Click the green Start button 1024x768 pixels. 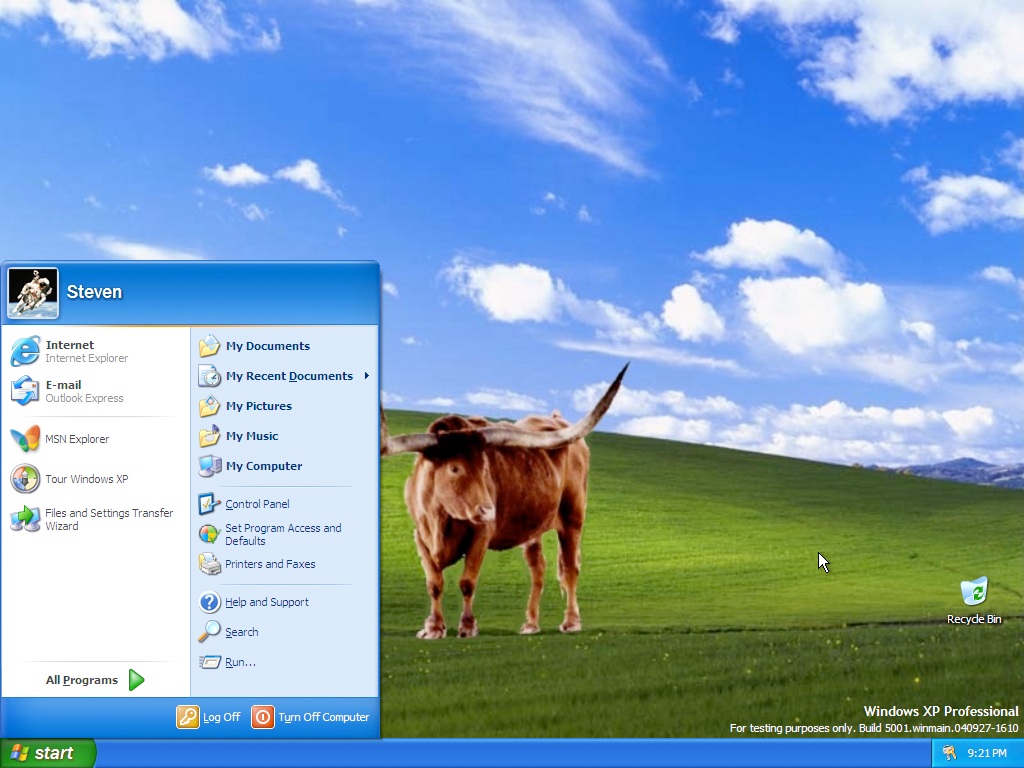[47, 753]
